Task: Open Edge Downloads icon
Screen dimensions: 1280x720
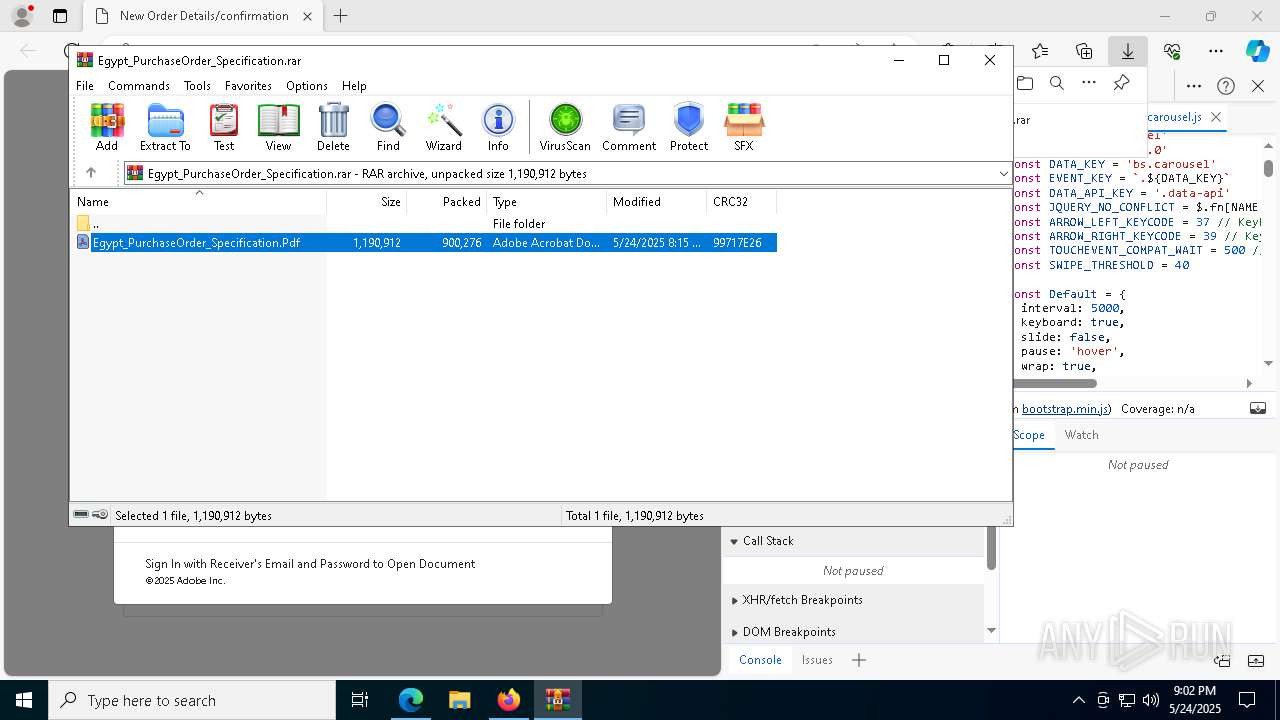Action: (1128, 51)
